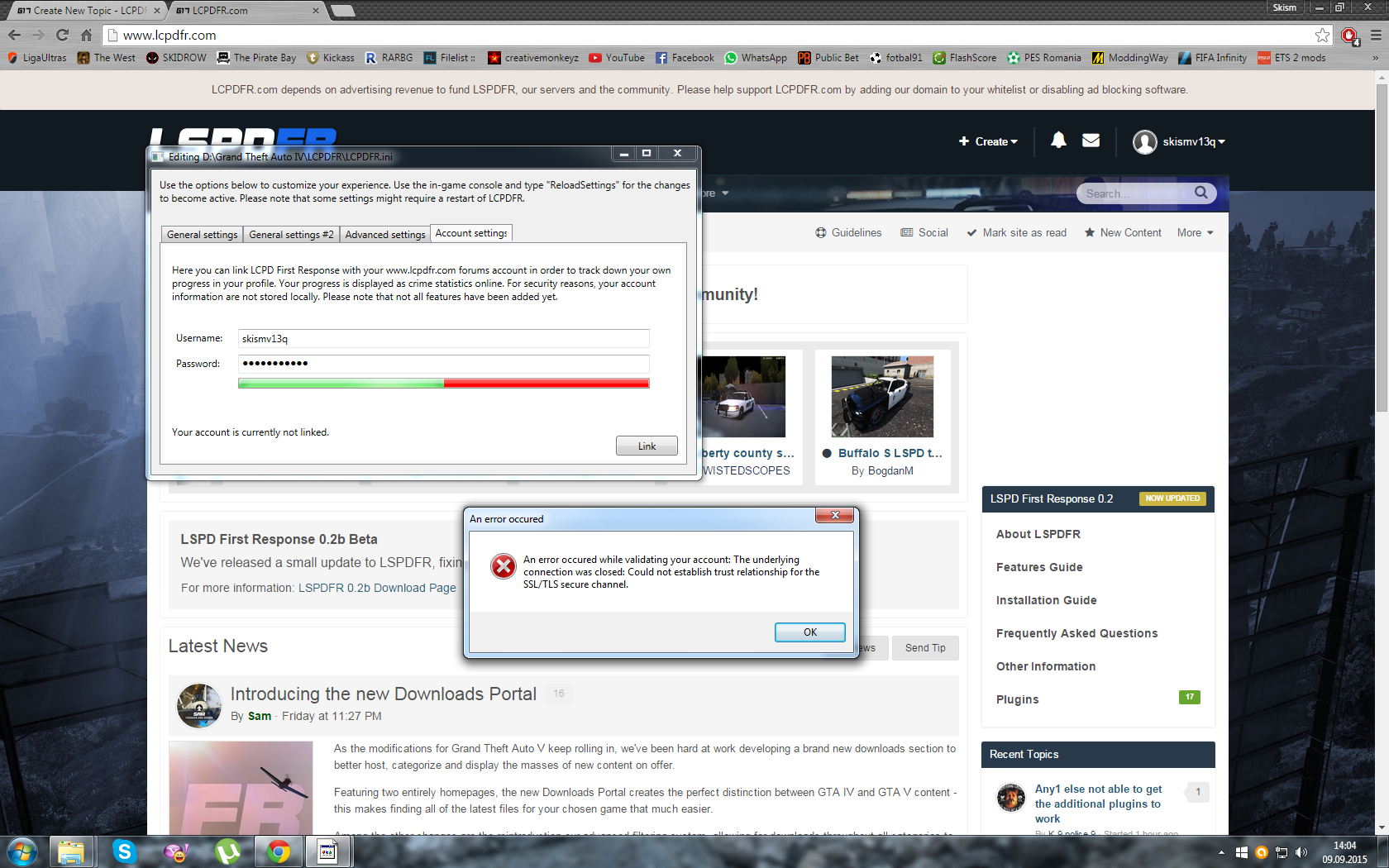Screen dimensions: 1389x868
Task: Go to the browser Home icon
Action: point(87,35)
